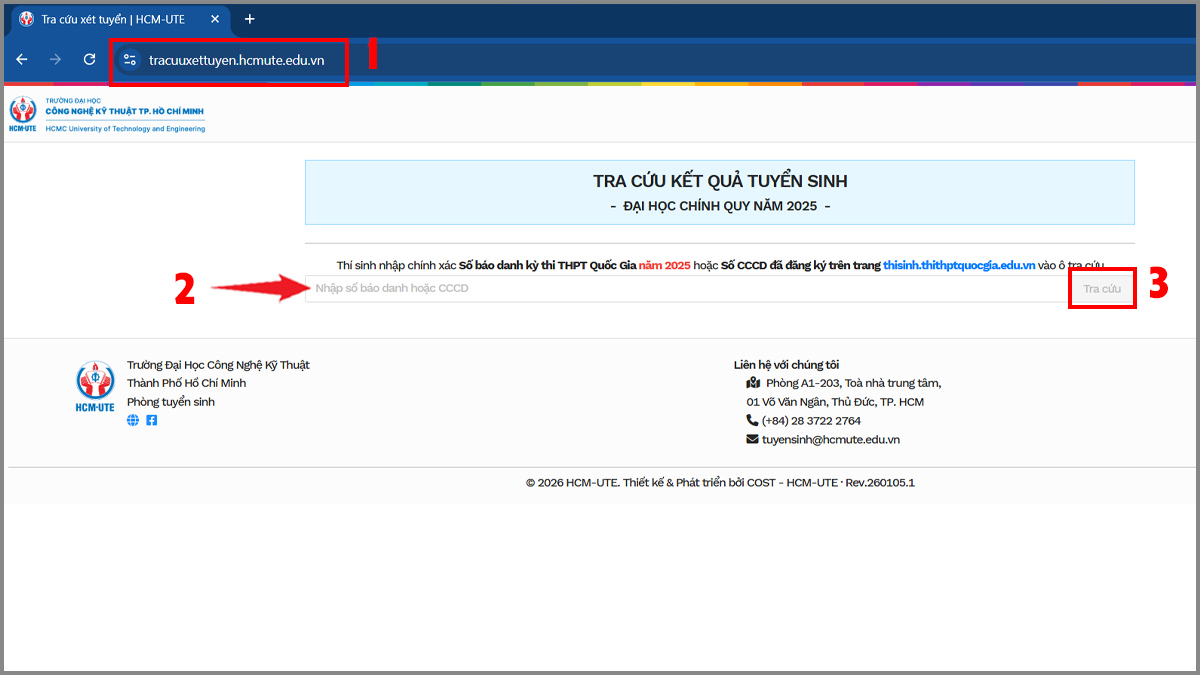Viewport: 1200px width, 675px height.
Task: Click the HCM-UTE logo in footer
Action: coord(95,388)
